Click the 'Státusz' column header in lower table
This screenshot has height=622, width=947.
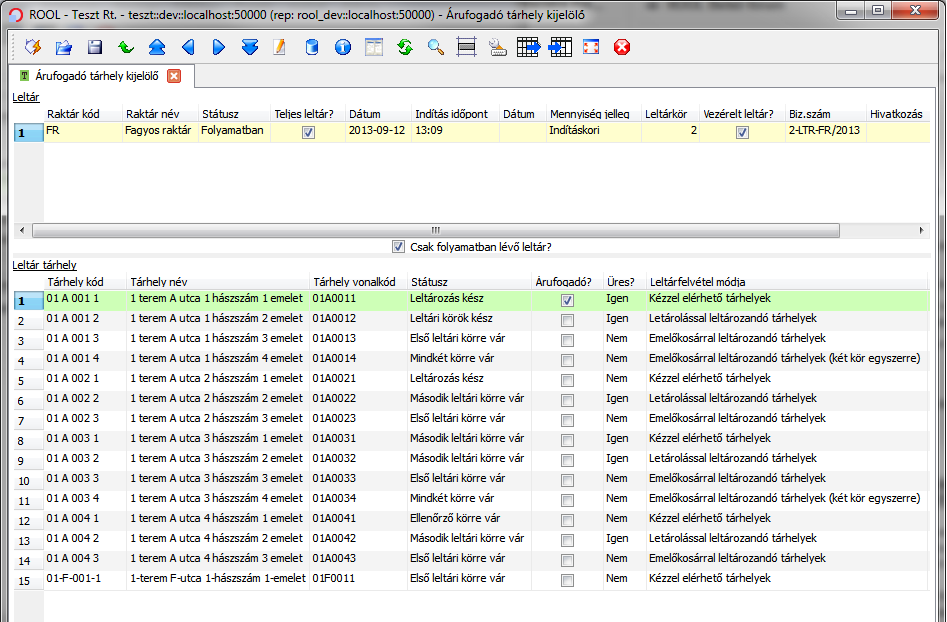point(430,282)
